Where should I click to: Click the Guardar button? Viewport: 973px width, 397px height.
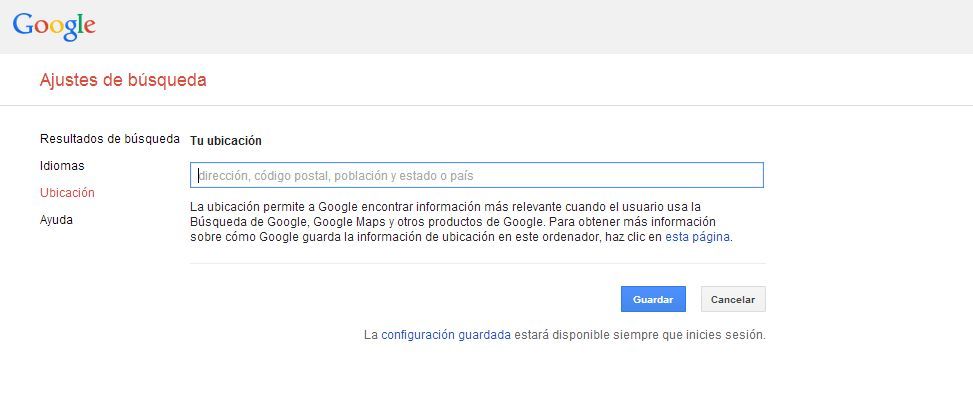click(x=653, y=299)
